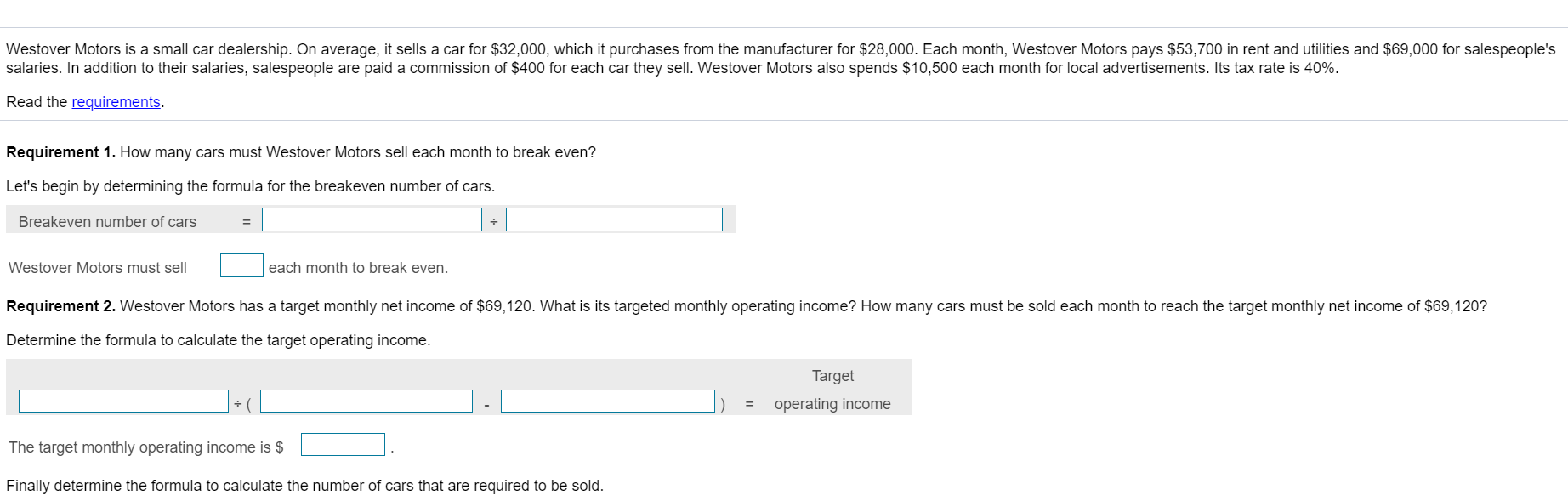Viewport: 1568px width, 501px height.
Task: Click the requirements link under the problem statement
Action: [115, 102]
